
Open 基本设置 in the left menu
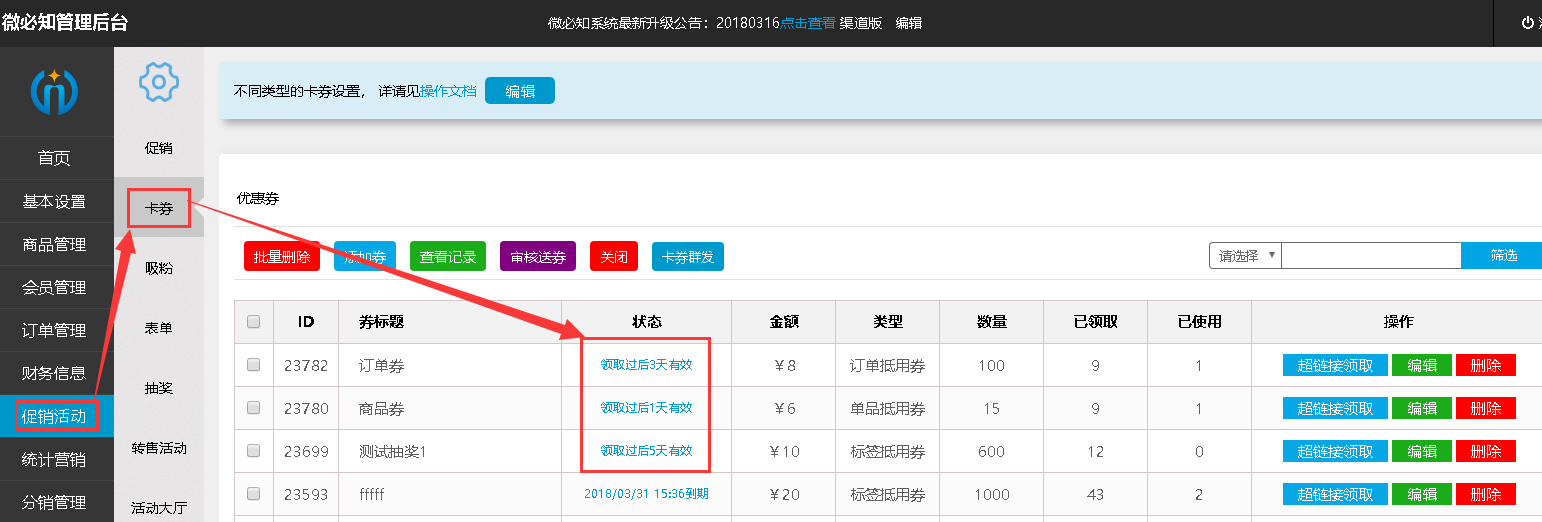click(56, 201)
